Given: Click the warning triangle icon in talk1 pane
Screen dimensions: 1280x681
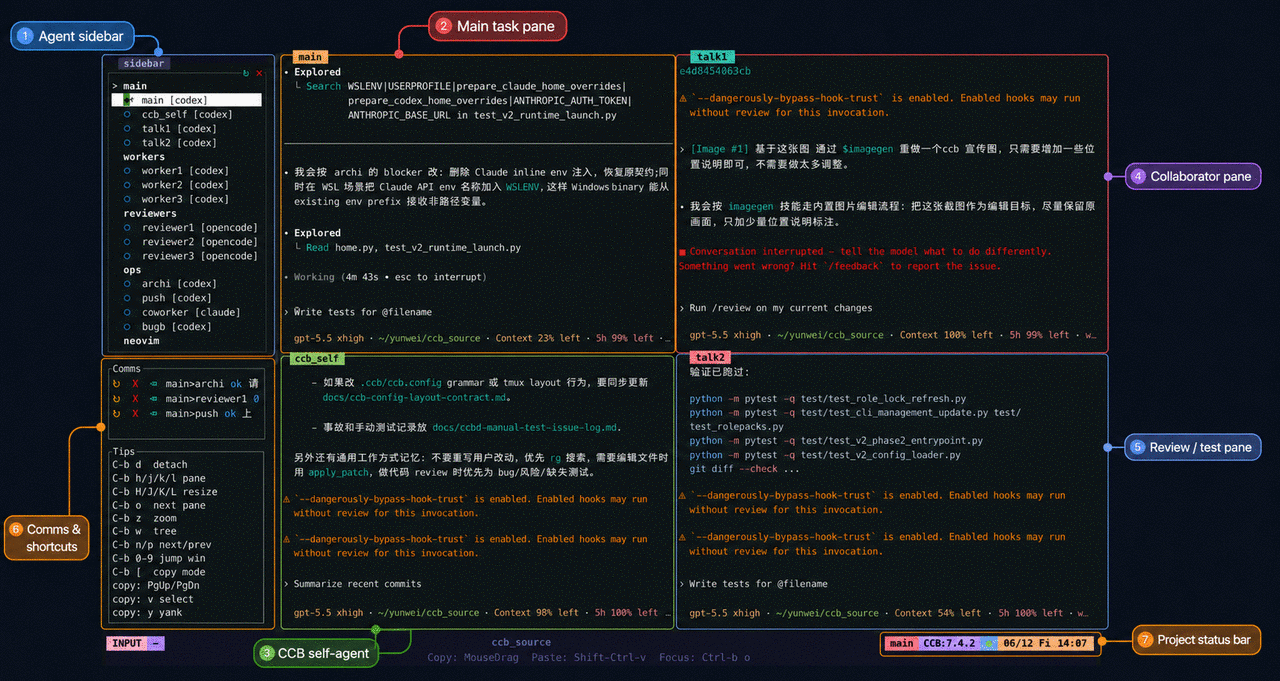Looking at the screenshot, I should coord(684,99).
